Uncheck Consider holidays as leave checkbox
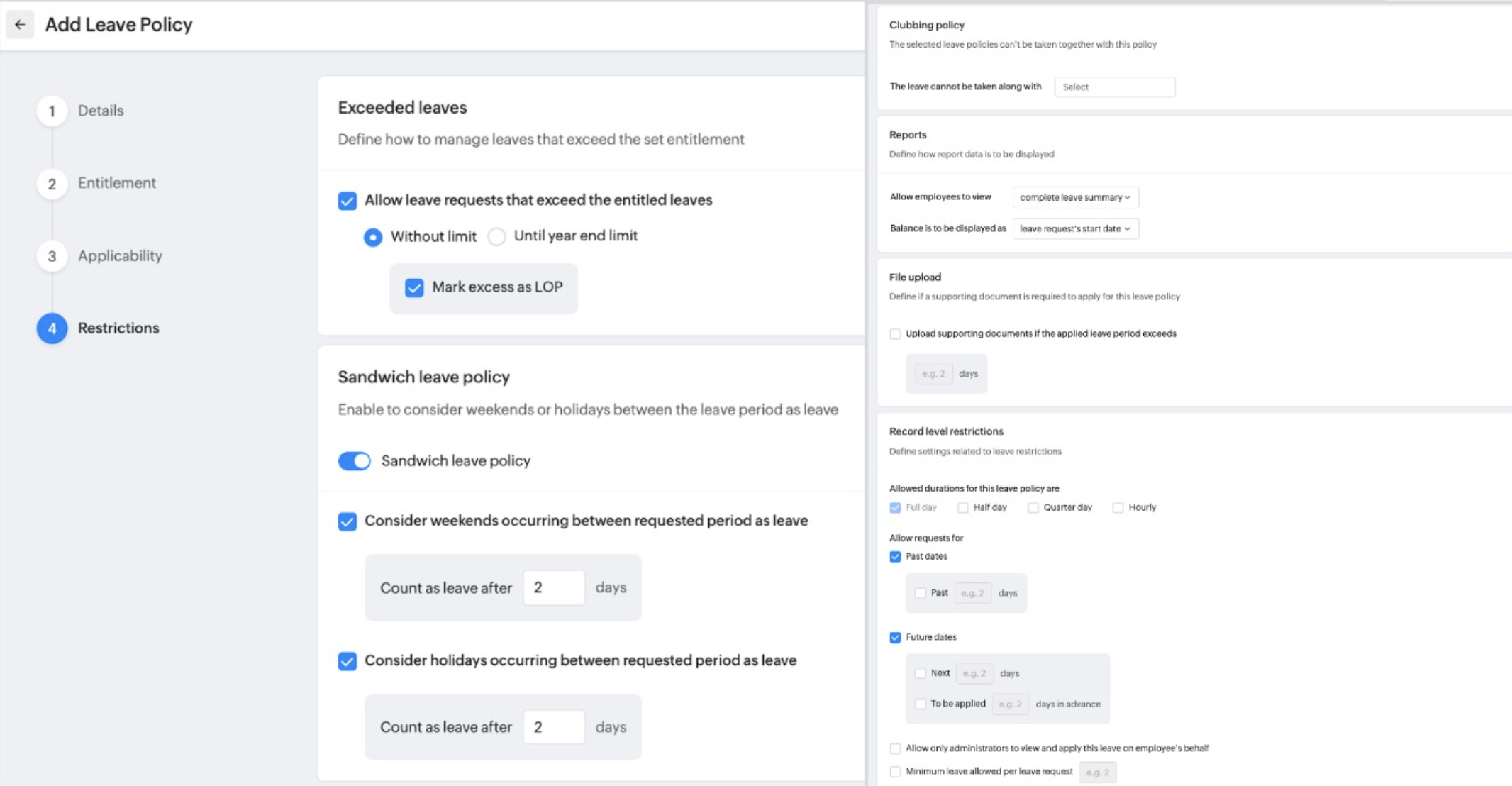Screen dimensions: 1512x786 (348, 661)
